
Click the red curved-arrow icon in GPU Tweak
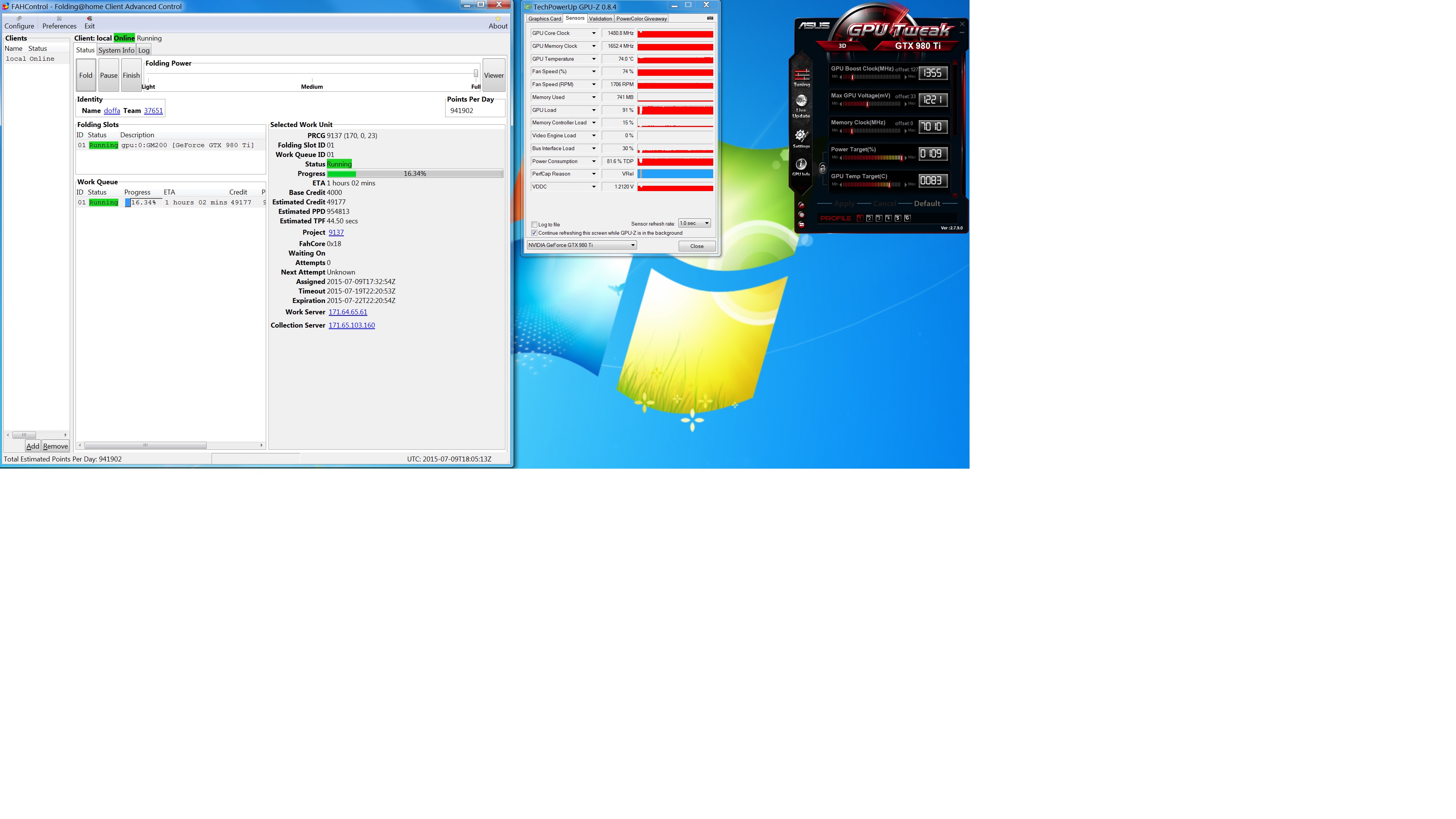click(801, 205)
